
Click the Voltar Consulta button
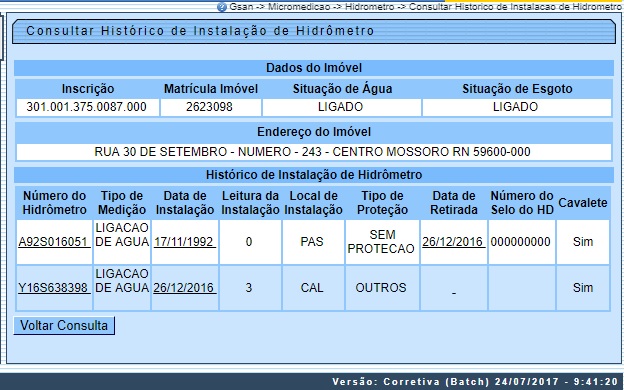pyautogui.click(x=64, y=326)
